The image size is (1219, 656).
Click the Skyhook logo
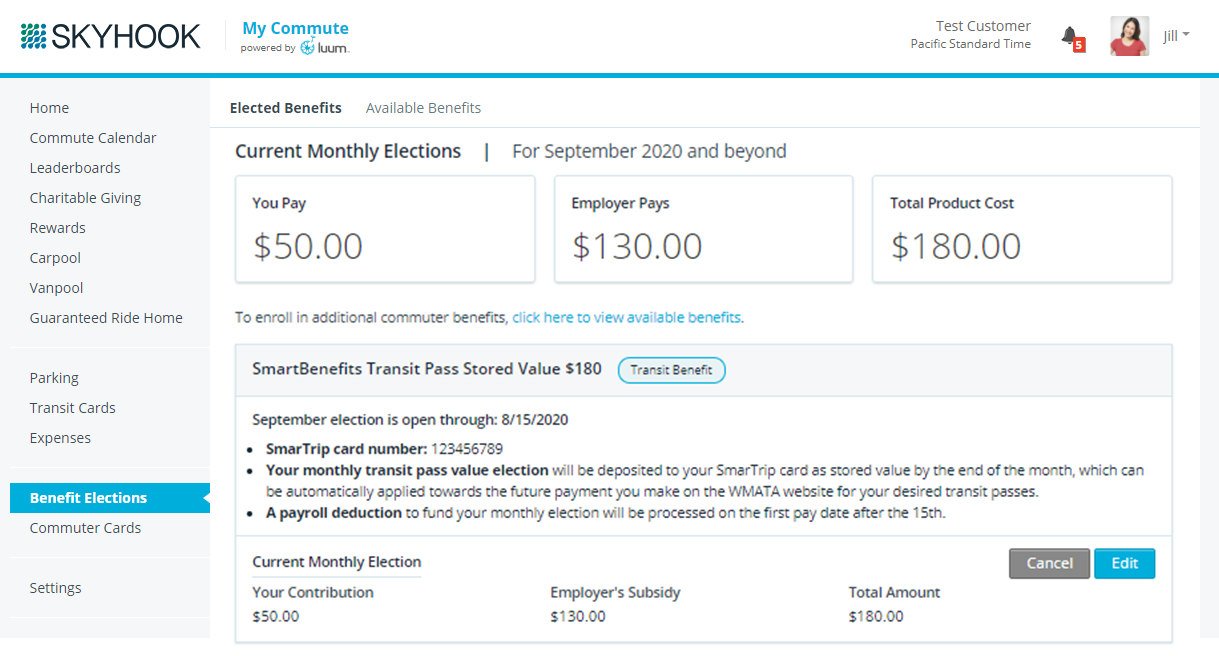[x=110, y=37]
